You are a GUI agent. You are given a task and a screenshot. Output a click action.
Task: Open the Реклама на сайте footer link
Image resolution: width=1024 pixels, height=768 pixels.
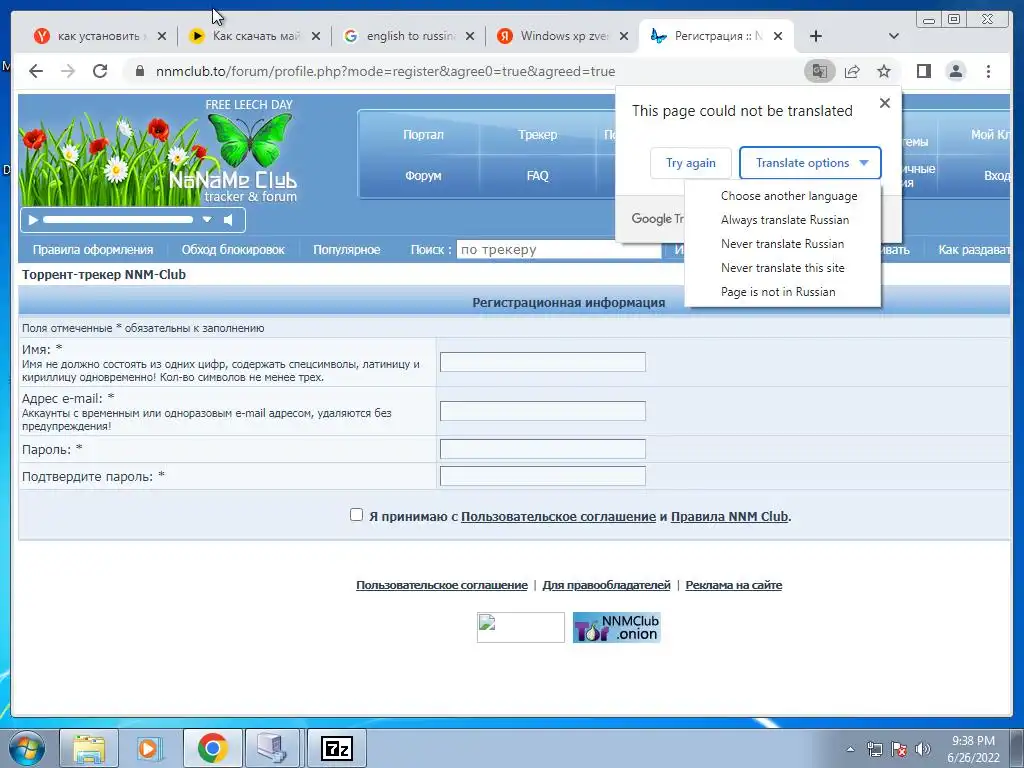733,585
